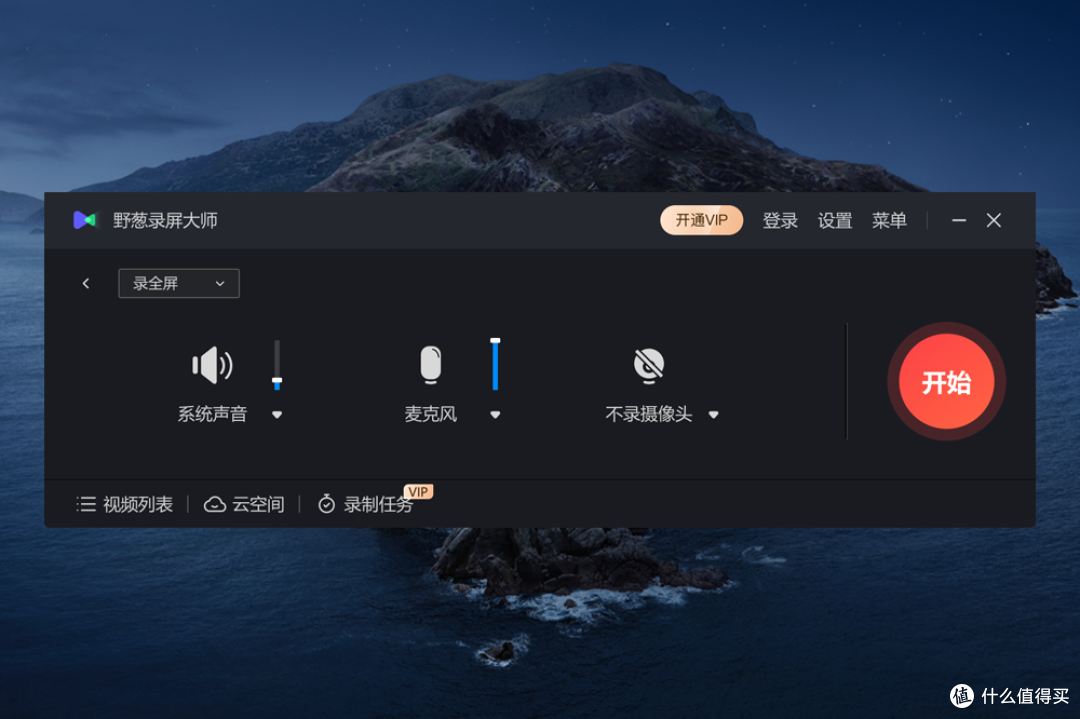Minimize the recorder window

pos(959,220)
